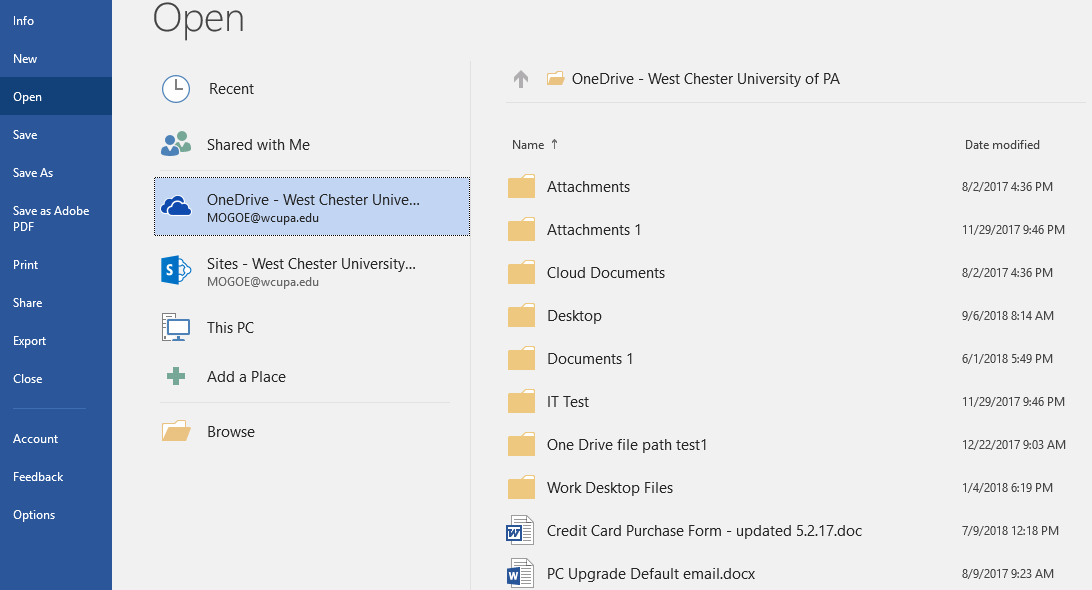Select Export in the left sidebar
This screenshot has width=1092, height=590.
30,341
